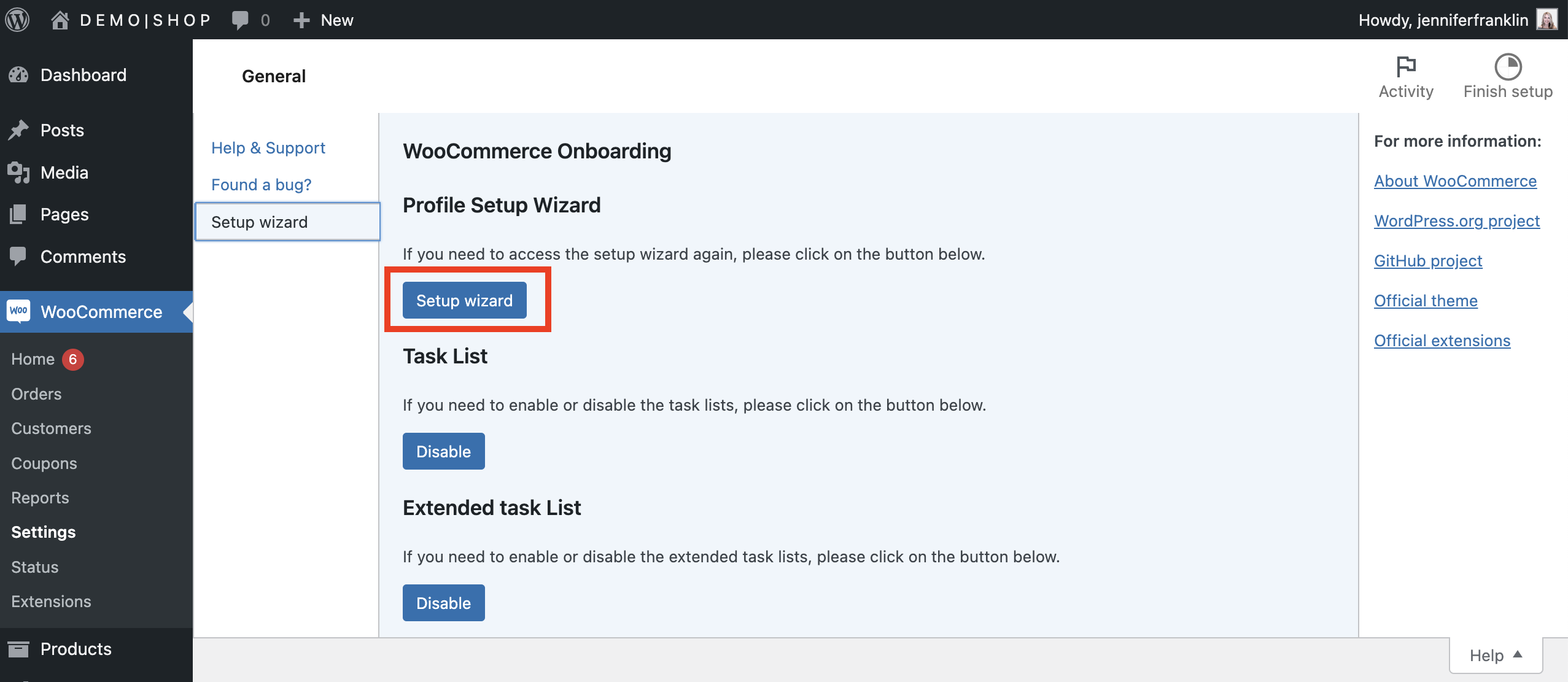The width and height of the screenshot is (1568, 682).
Task: Click the WooCommerce Onboarding heading
Action: point(537,151)
